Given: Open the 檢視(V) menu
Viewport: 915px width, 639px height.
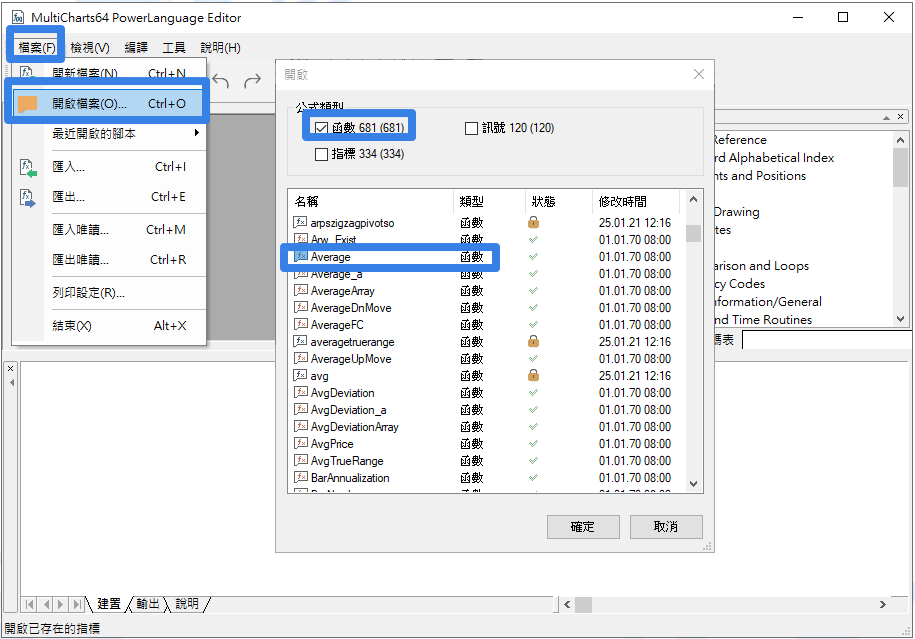Looking at the screenshot, I should [x=90, y=47].
